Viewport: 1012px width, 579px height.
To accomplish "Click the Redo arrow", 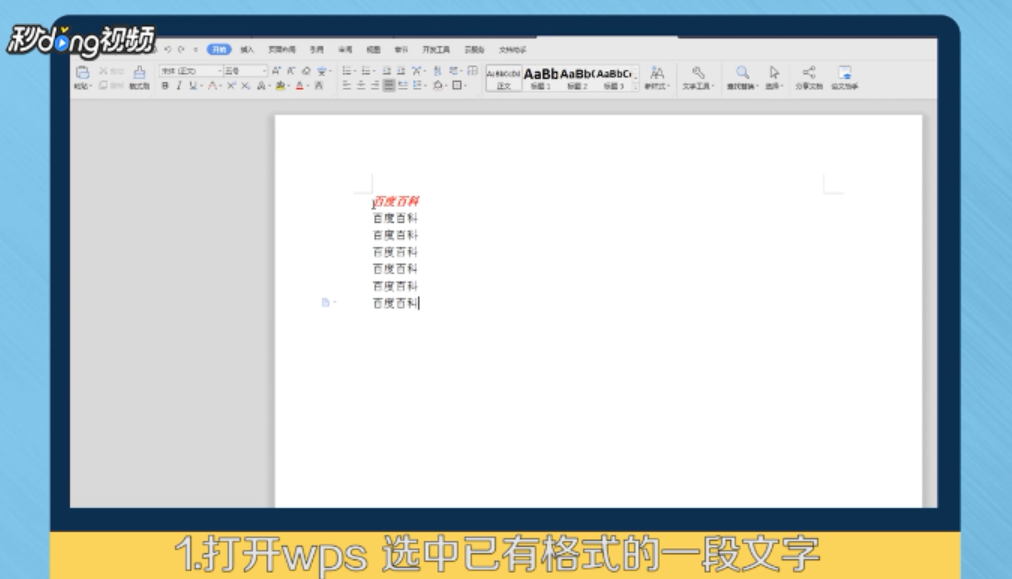I will pyautogui.click(x=181, y=50).
